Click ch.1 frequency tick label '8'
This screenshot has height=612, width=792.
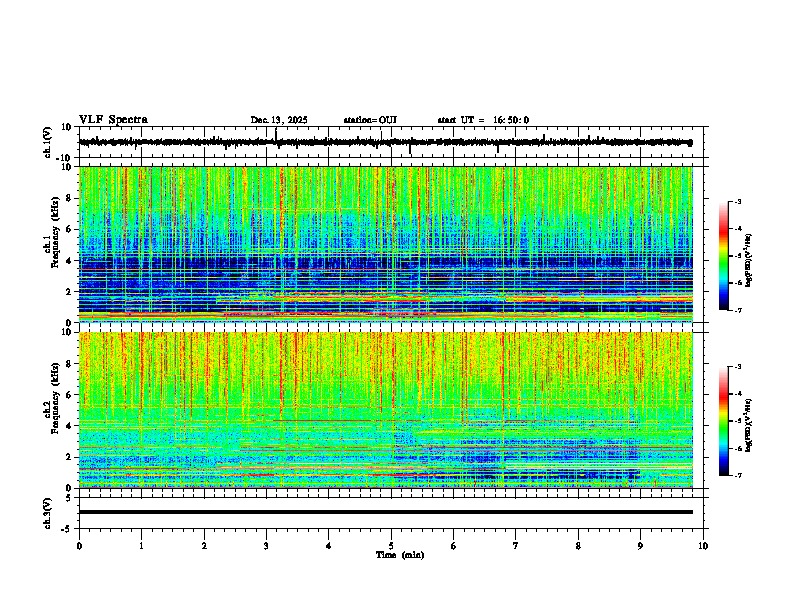(71, 198)
